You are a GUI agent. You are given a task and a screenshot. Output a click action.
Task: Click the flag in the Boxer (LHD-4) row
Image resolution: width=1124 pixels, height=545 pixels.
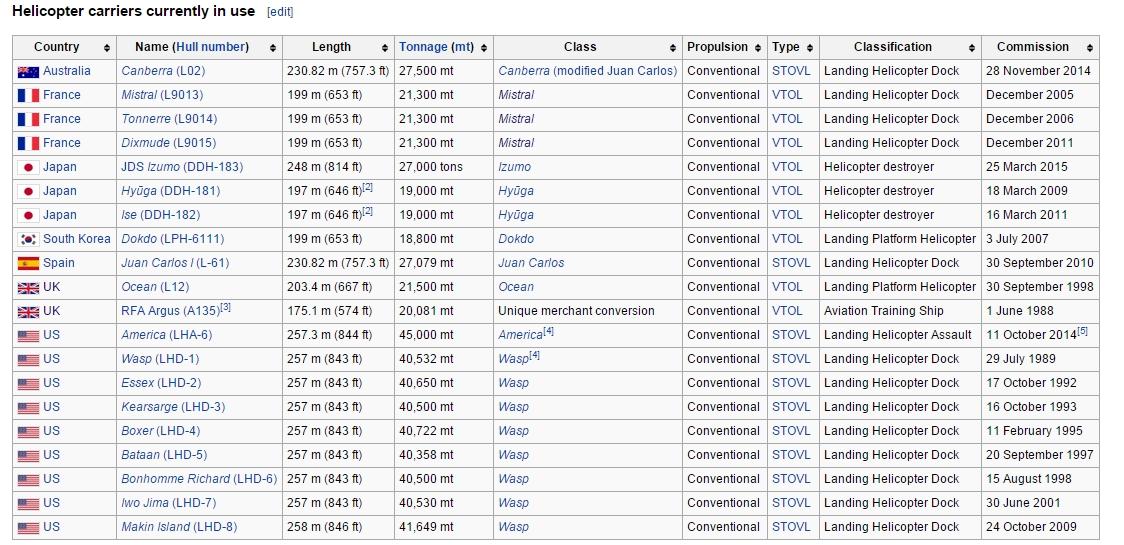tap(28, 432)
